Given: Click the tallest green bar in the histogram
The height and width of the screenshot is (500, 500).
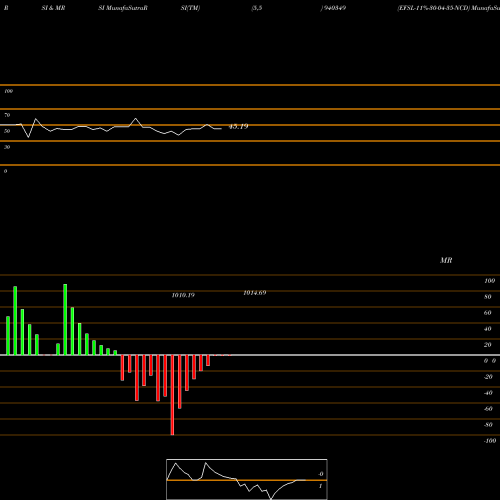Looking at the screenshot, I should click(65, 319).
